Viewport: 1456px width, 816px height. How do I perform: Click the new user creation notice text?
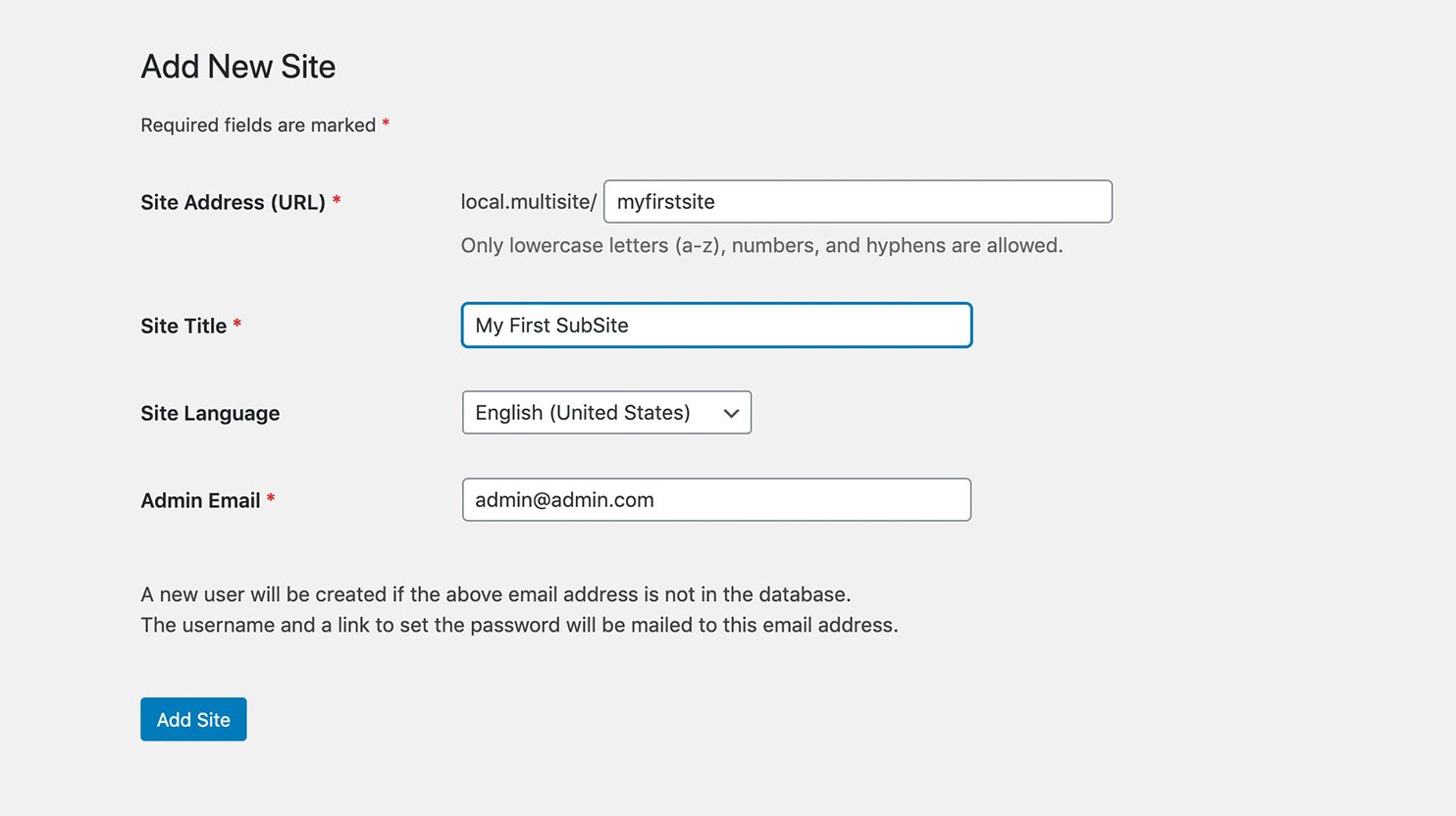click(x=495, y=594)
